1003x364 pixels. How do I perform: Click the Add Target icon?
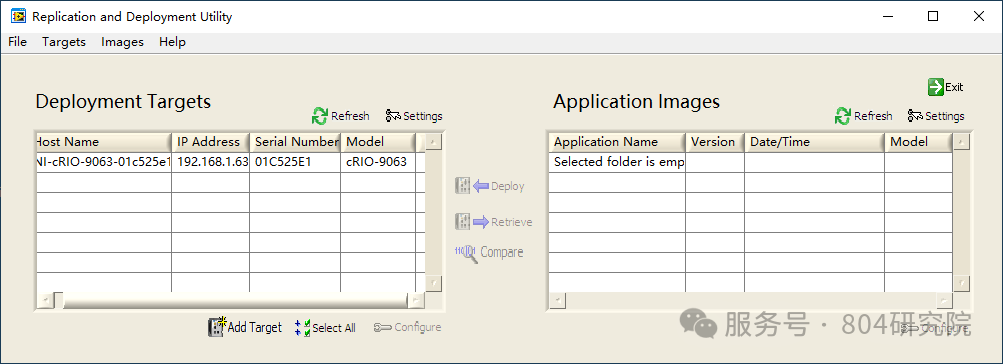(218, 327)
